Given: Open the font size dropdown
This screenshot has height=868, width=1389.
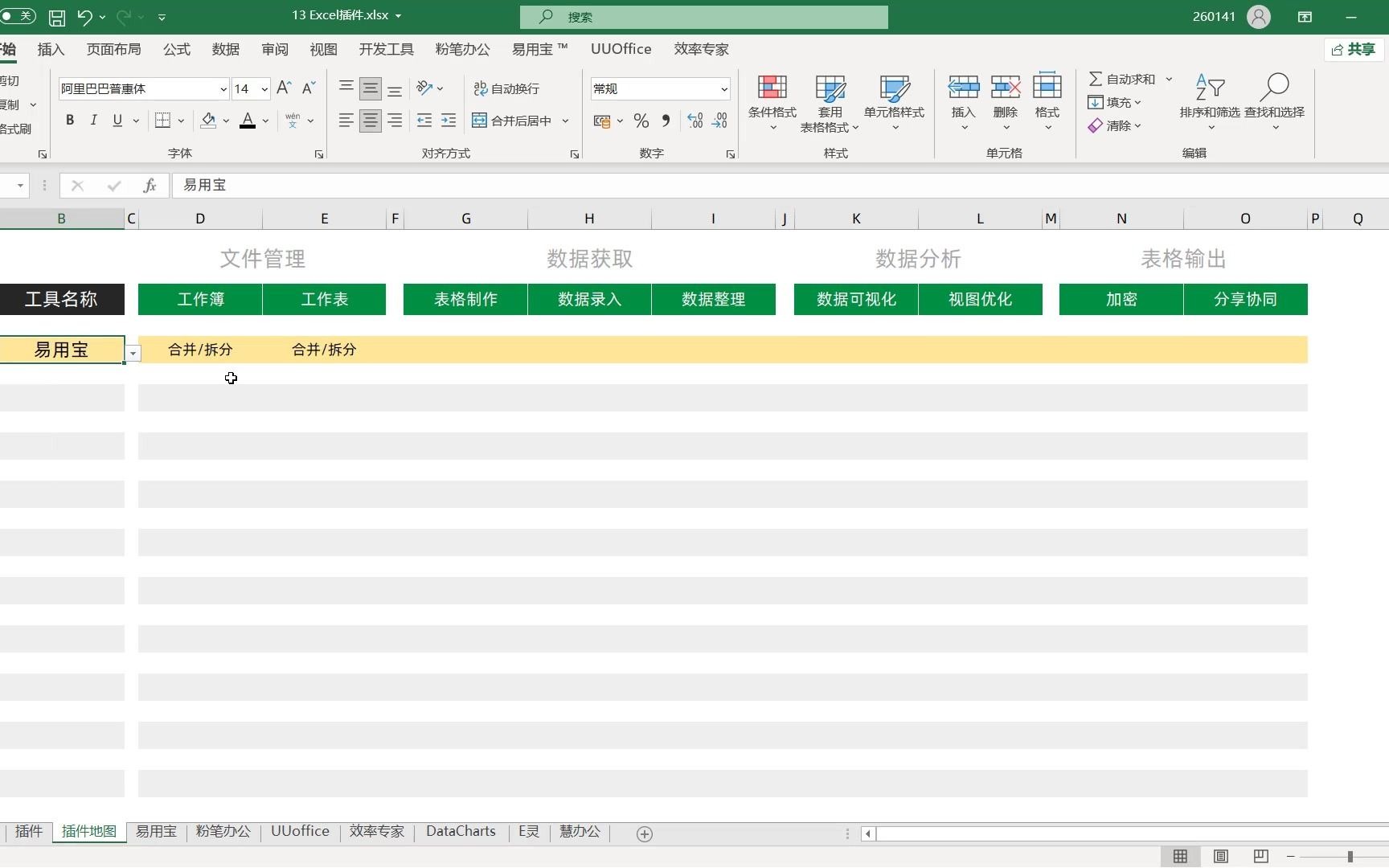Looking at the screenshot, I should click(264, 89).
